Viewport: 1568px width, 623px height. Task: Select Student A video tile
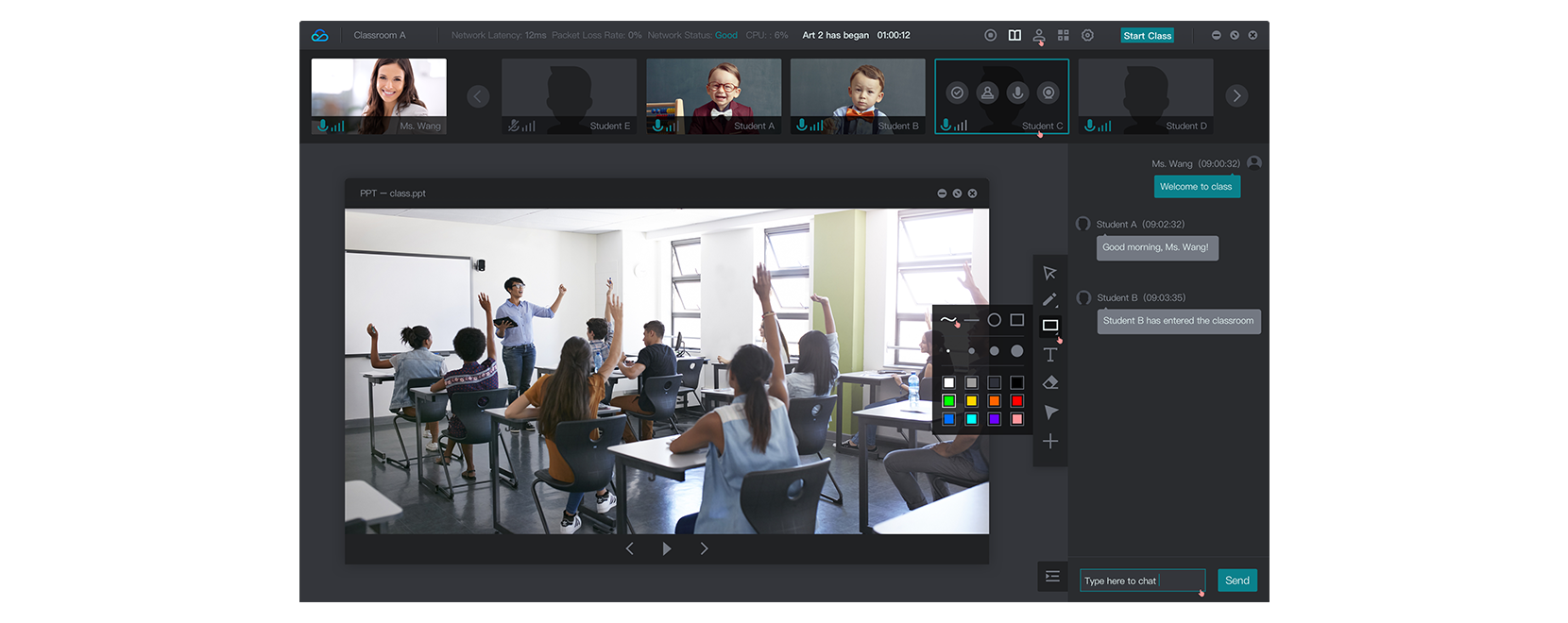click(713, 96)
